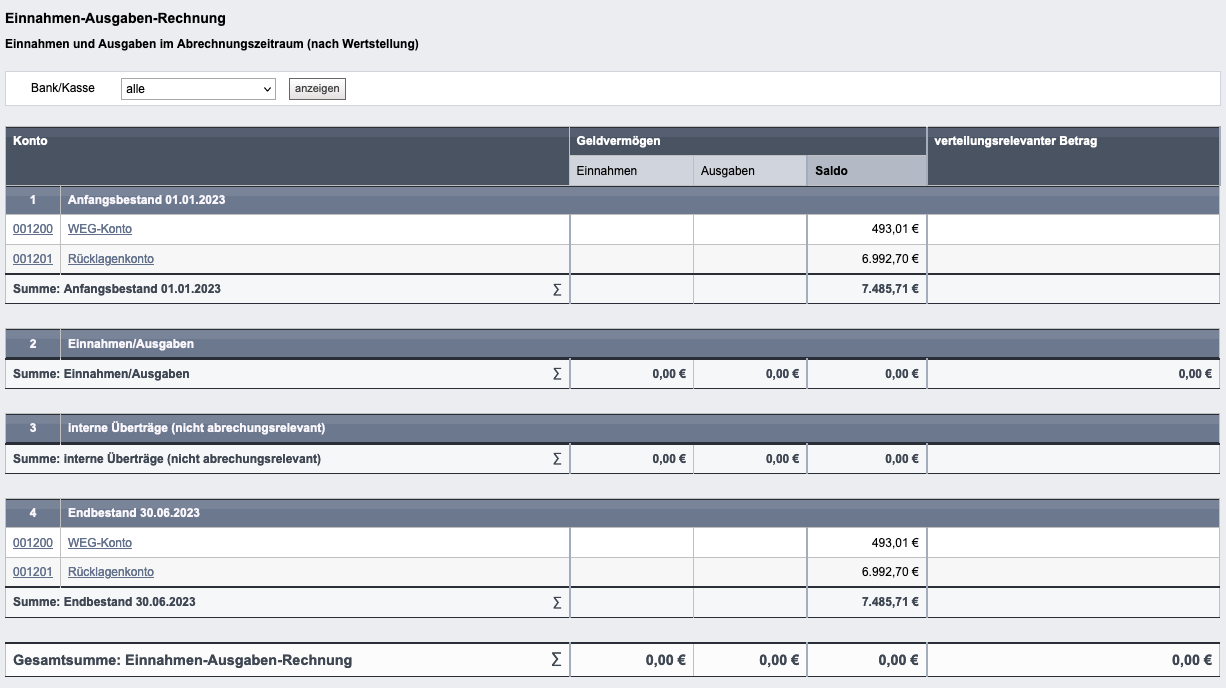Viewport: 1226px width, 688px height.
Task: Open the Bank/Kasse dropdown showing alle
Action: [x=198, y=89]
